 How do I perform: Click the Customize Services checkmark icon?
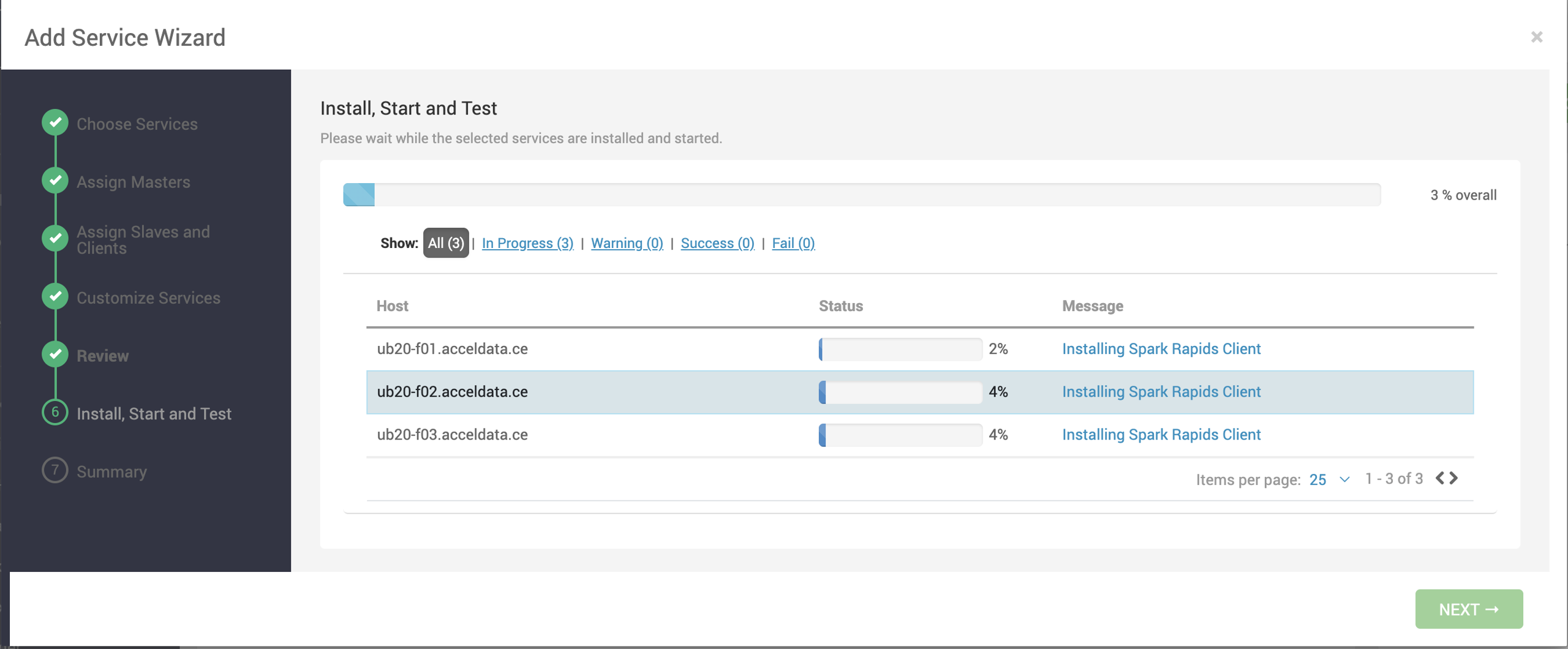click(x=55, y=296)
